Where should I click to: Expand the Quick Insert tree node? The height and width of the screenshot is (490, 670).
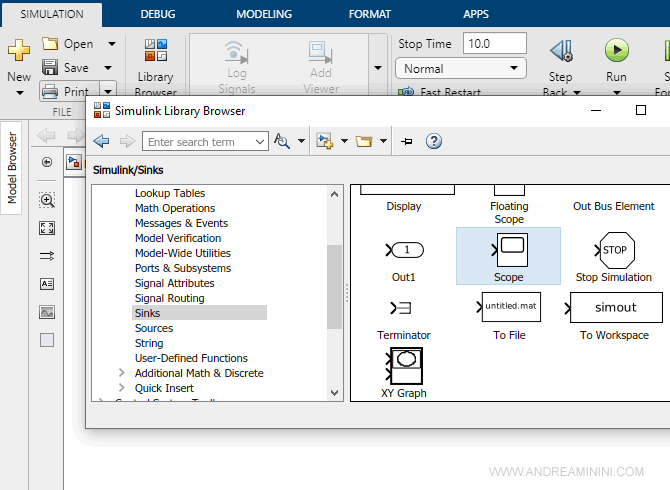(122, 387)
